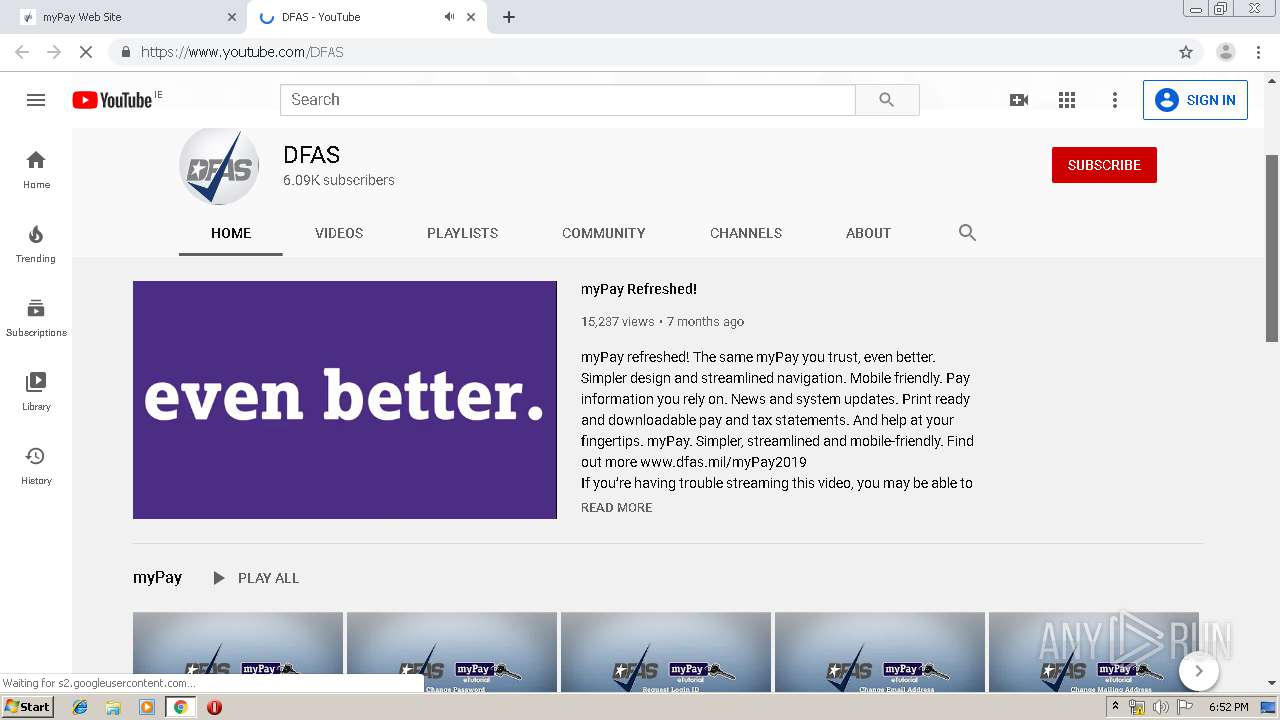Click the DFAS channel name heading
1280x720 pixels.
point(312,155)
